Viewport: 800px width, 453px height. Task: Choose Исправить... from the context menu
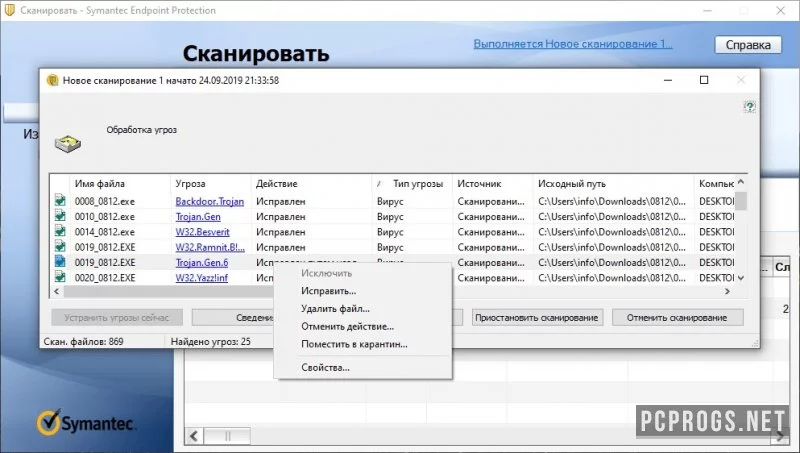pos(329,291)
